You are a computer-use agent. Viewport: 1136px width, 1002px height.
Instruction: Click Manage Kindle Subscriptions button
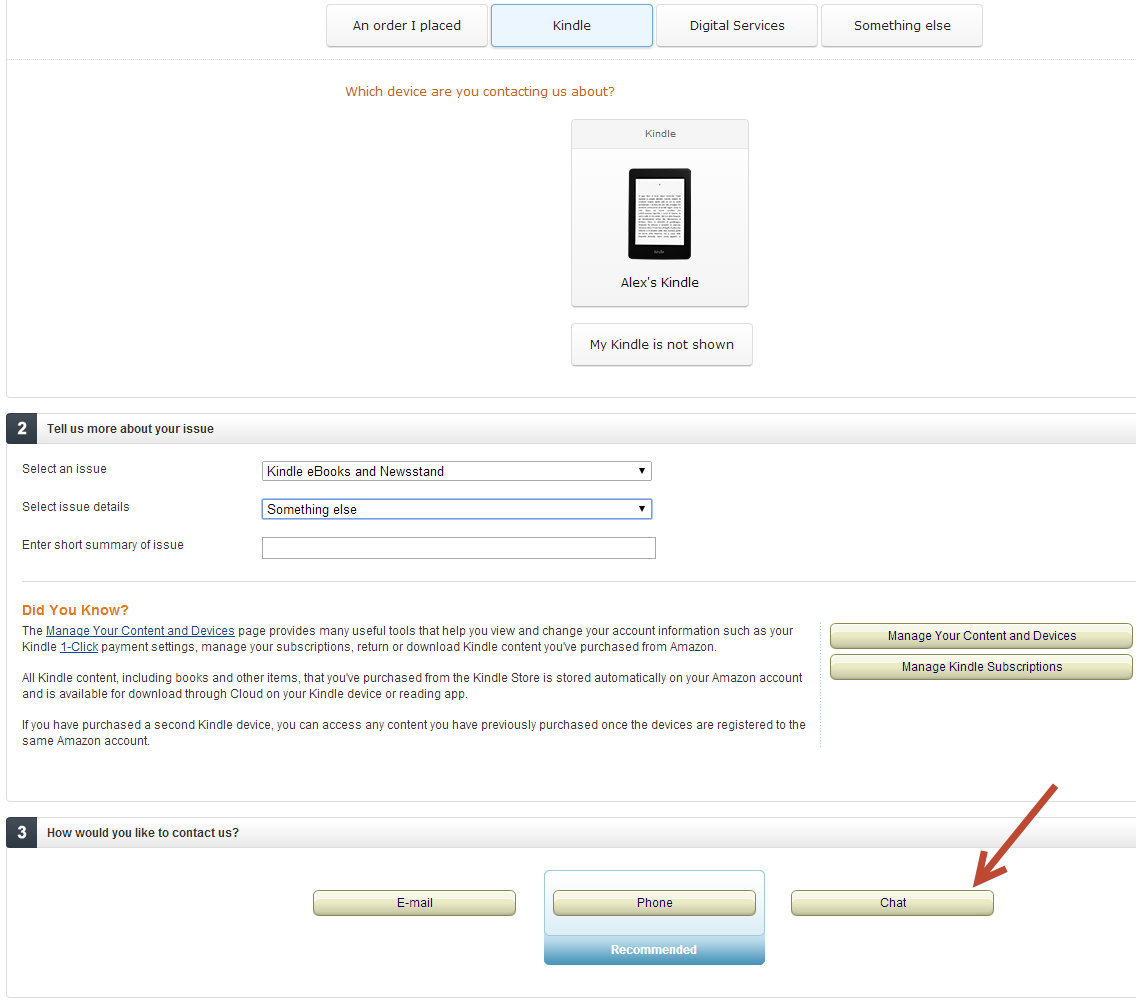(x=982, y=667)
